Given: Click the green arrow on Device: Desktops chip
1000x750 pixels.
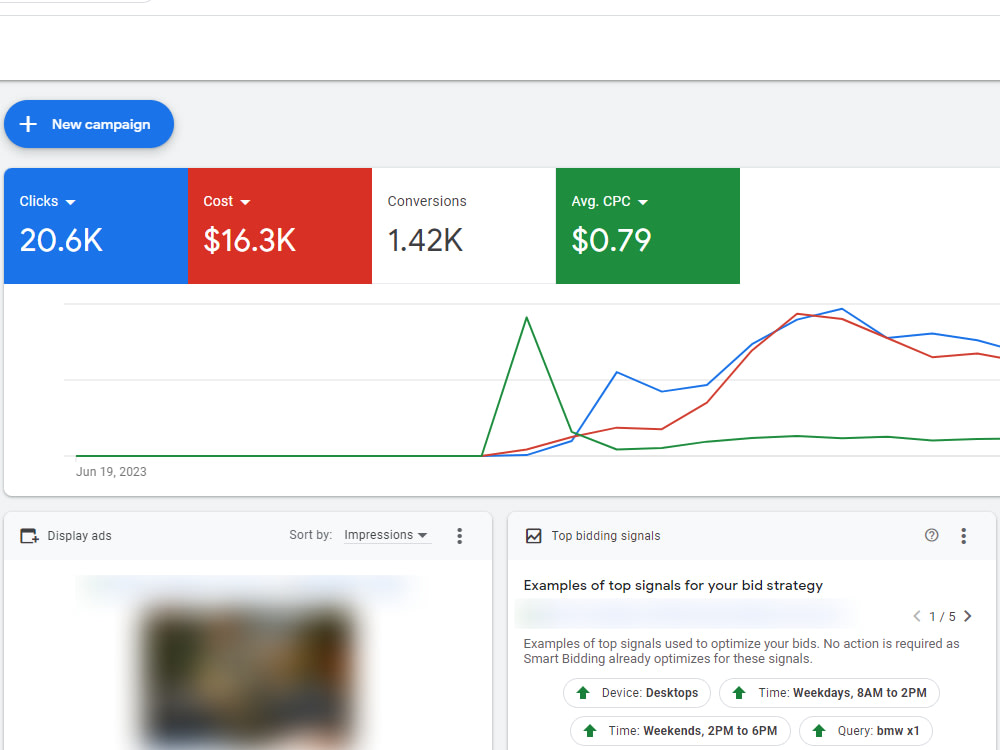Looking at the screenshot, I should [x=582, y=693].
